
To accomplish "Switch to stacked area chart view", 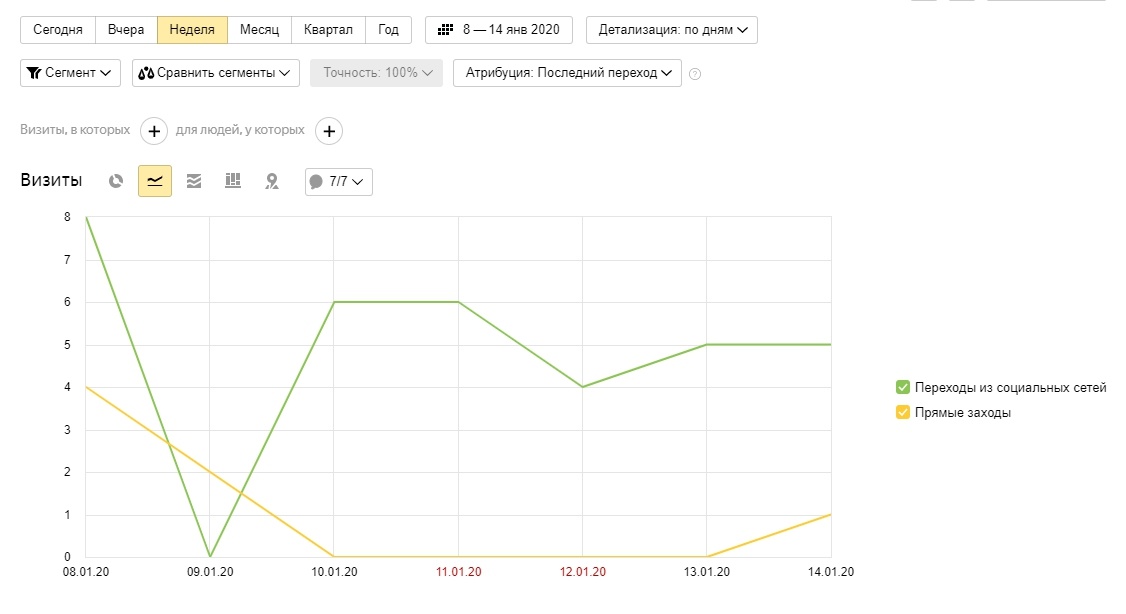I will (x=194, y=181).
